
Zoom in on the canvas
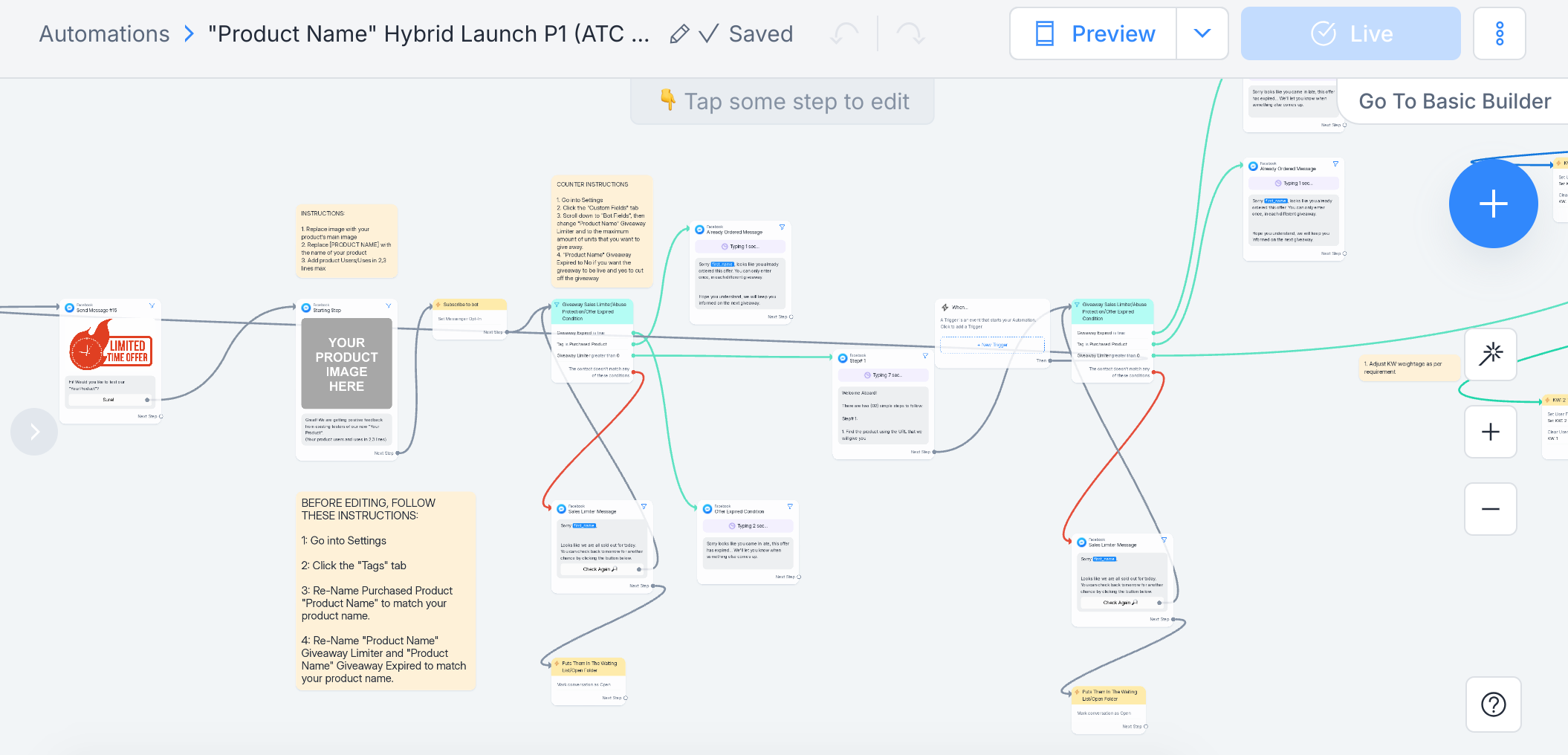tap(1490, 432)
